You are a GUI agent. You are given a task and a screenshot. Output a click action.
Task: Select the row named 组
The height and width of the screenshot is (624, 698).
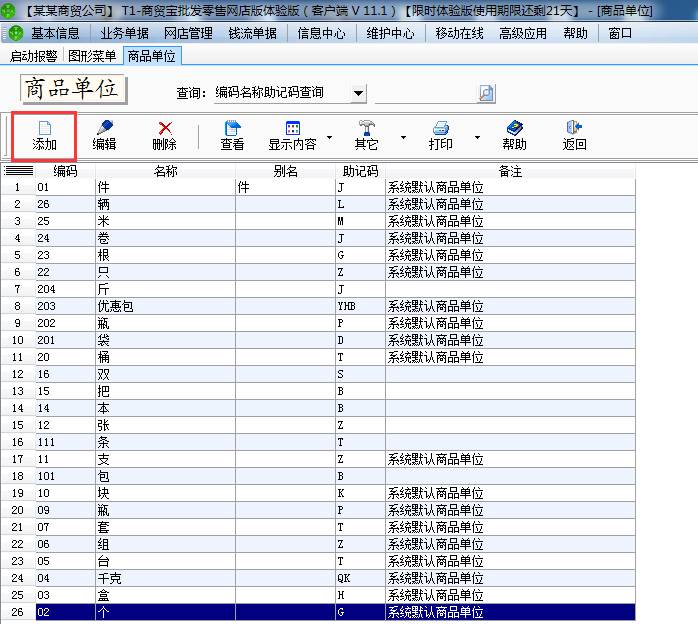click(318, 544)
